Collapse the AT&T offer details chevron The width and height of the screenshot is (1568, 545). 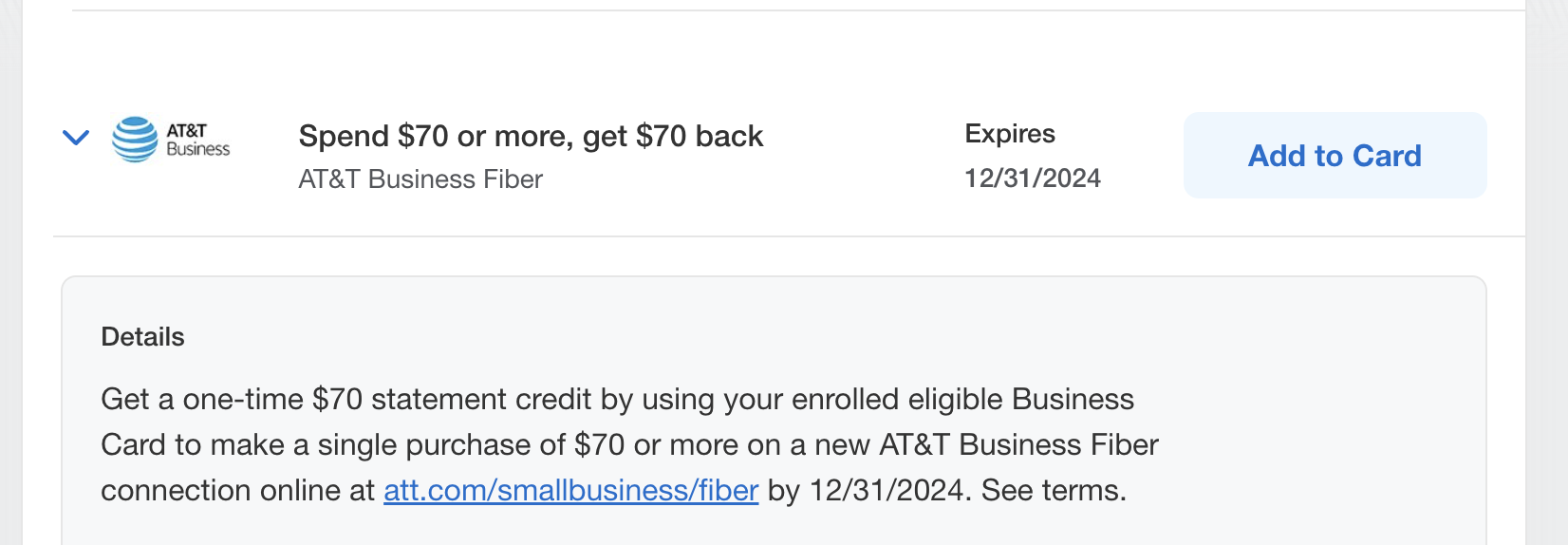pyautogui.click(x=76, y=139)
